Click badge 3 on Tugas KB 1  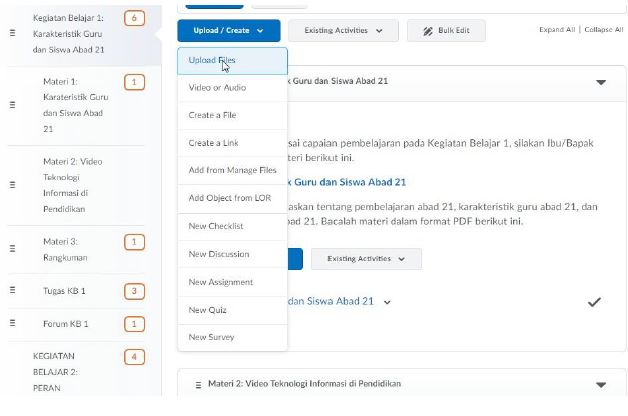(x=134, y=291)
